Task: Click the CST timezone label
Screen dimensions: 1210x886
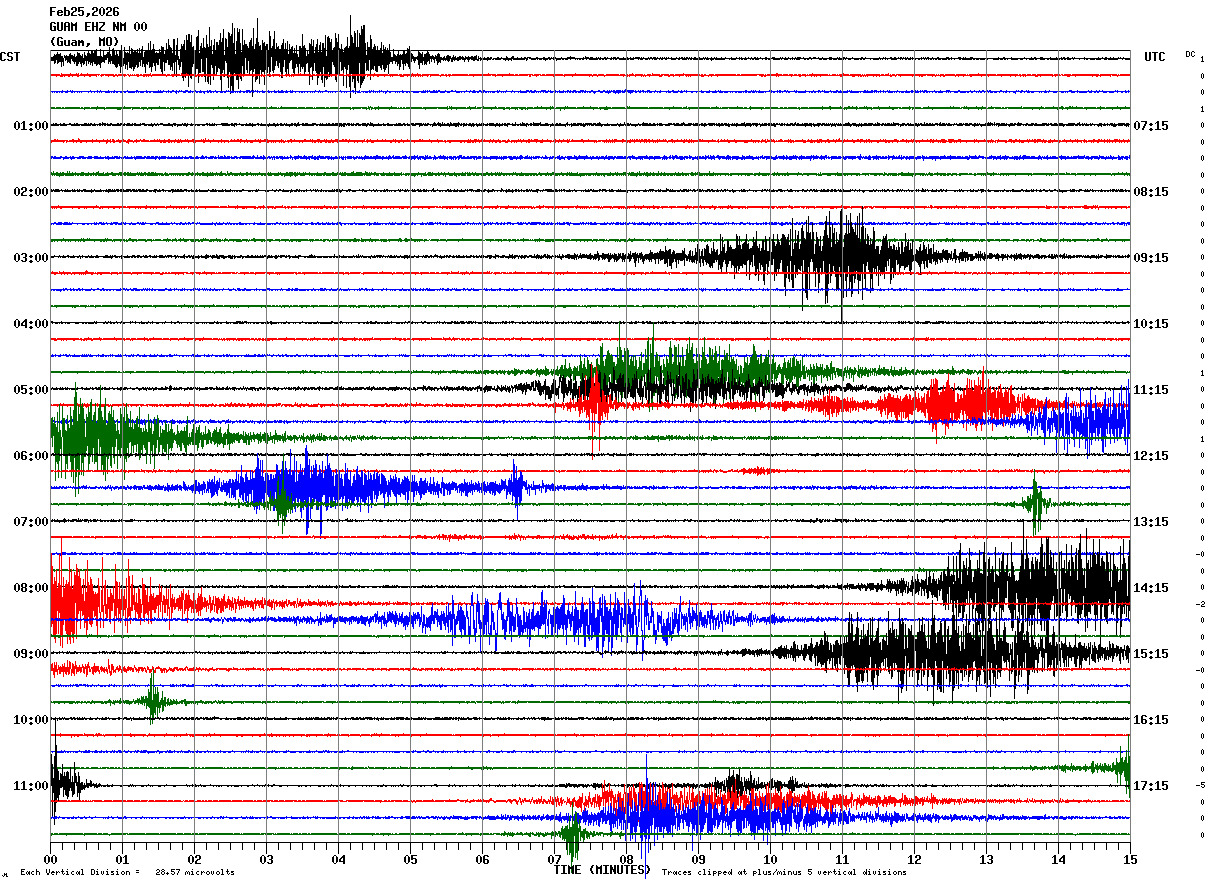Action: [x=10, y=57]
